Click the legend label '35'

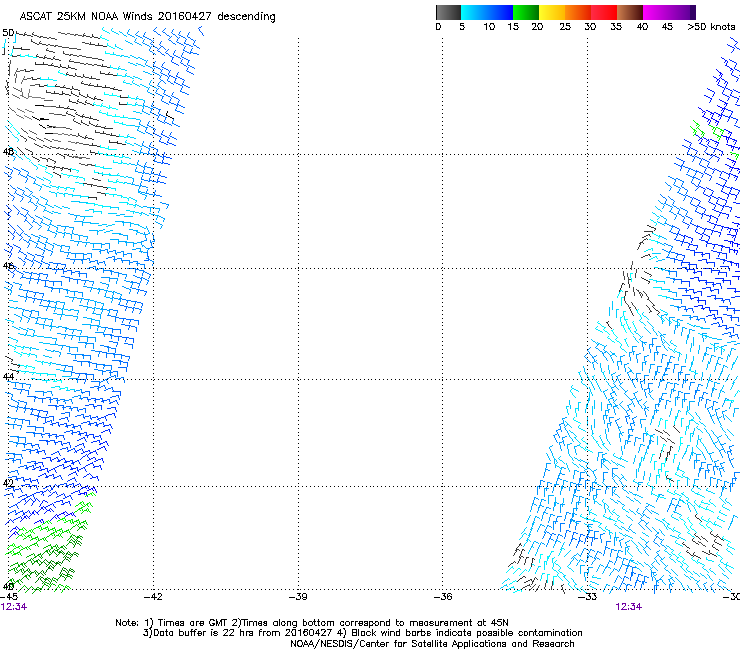[x=616, y=27]
